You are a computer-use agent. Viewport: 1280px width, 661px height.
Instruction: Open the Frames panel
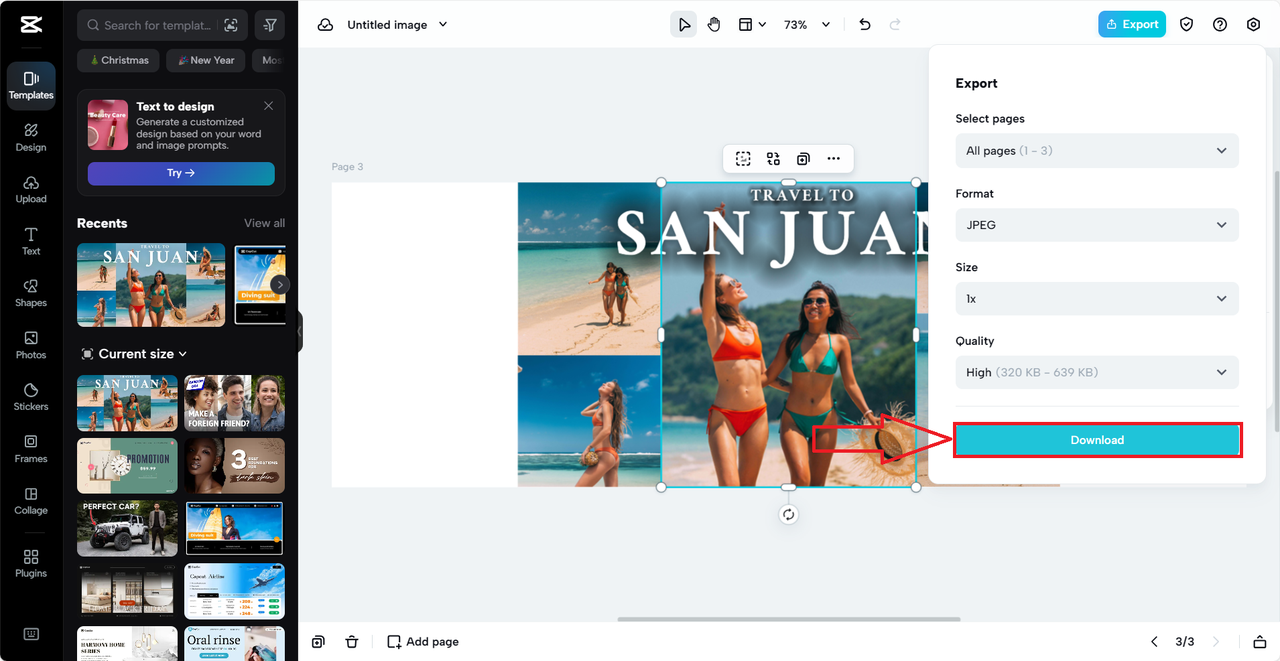(31, 449)
